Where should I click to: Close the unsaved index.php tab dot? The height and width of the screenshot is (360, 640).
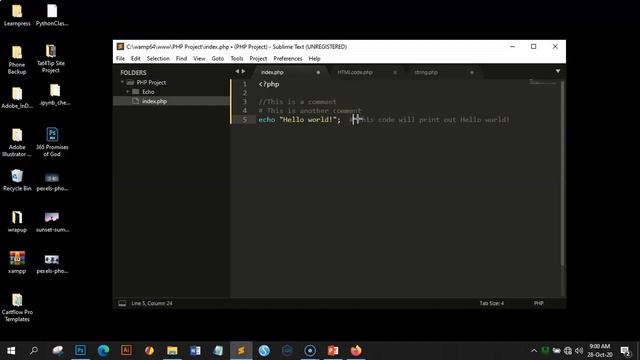pos(318,72)
